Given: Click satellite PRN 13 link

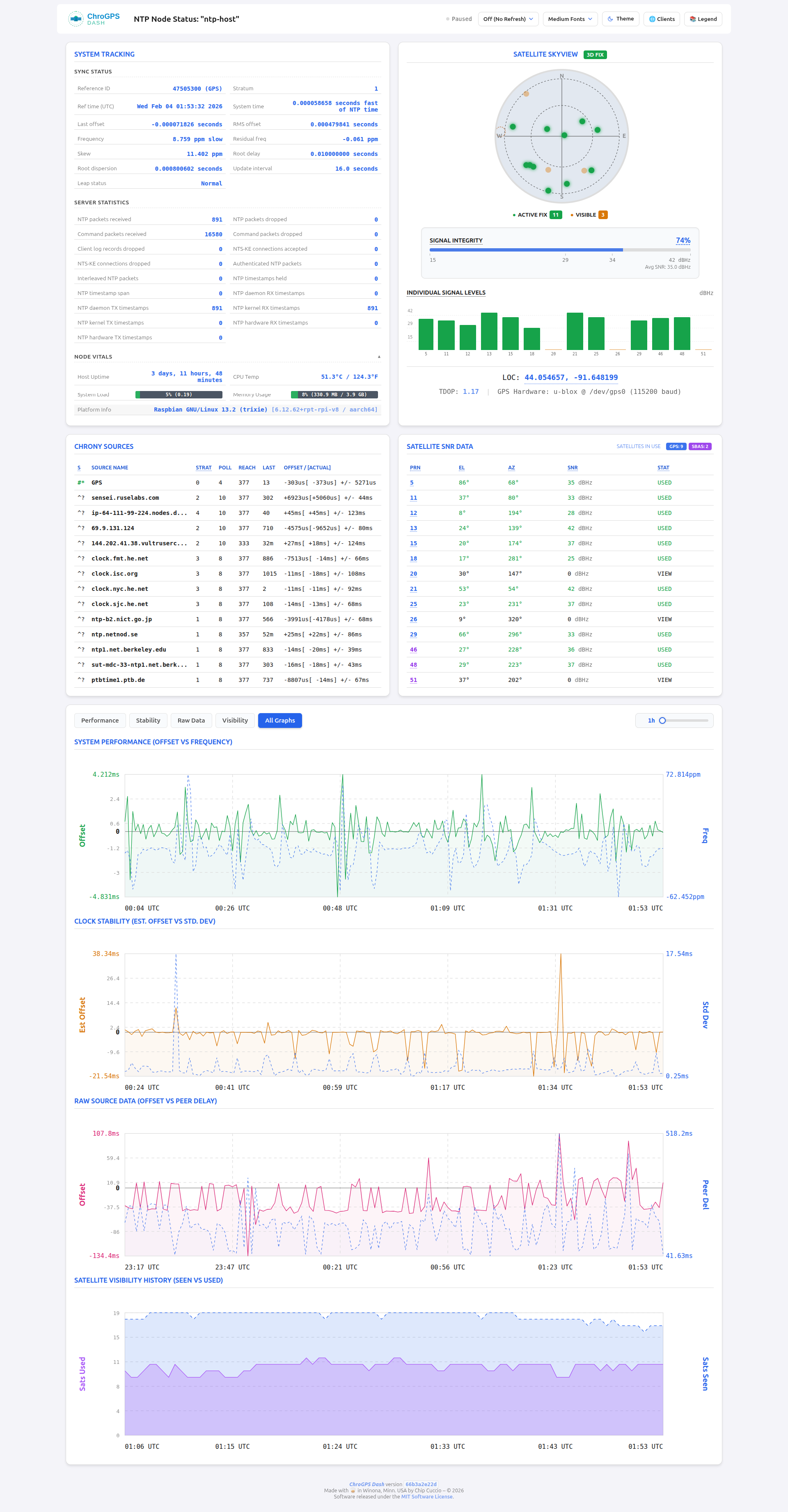Looking at the screenshot, I should click(x=413, y=528).
